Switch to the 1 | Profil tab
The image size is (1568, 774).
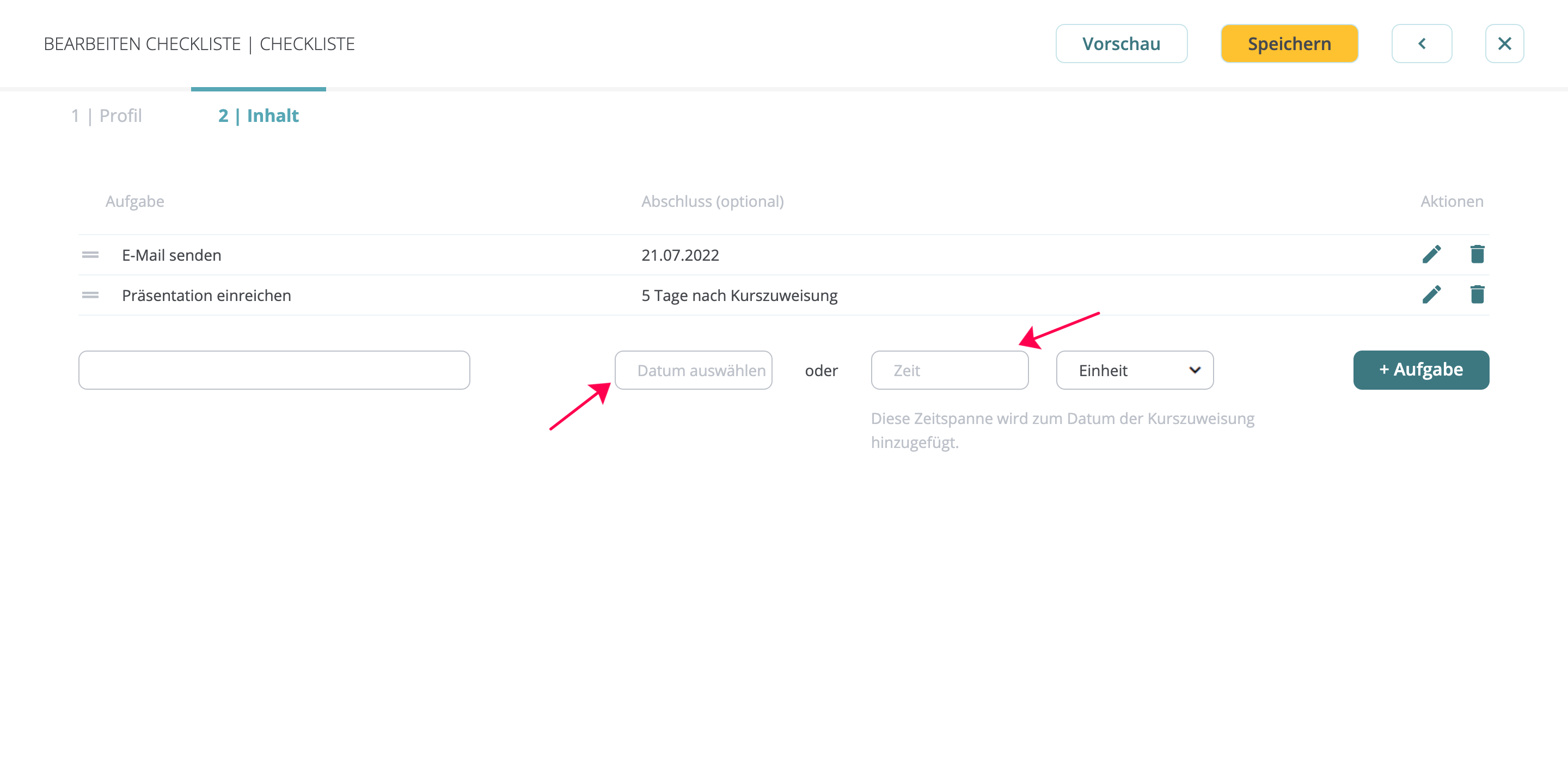click(x=107, y=115)
